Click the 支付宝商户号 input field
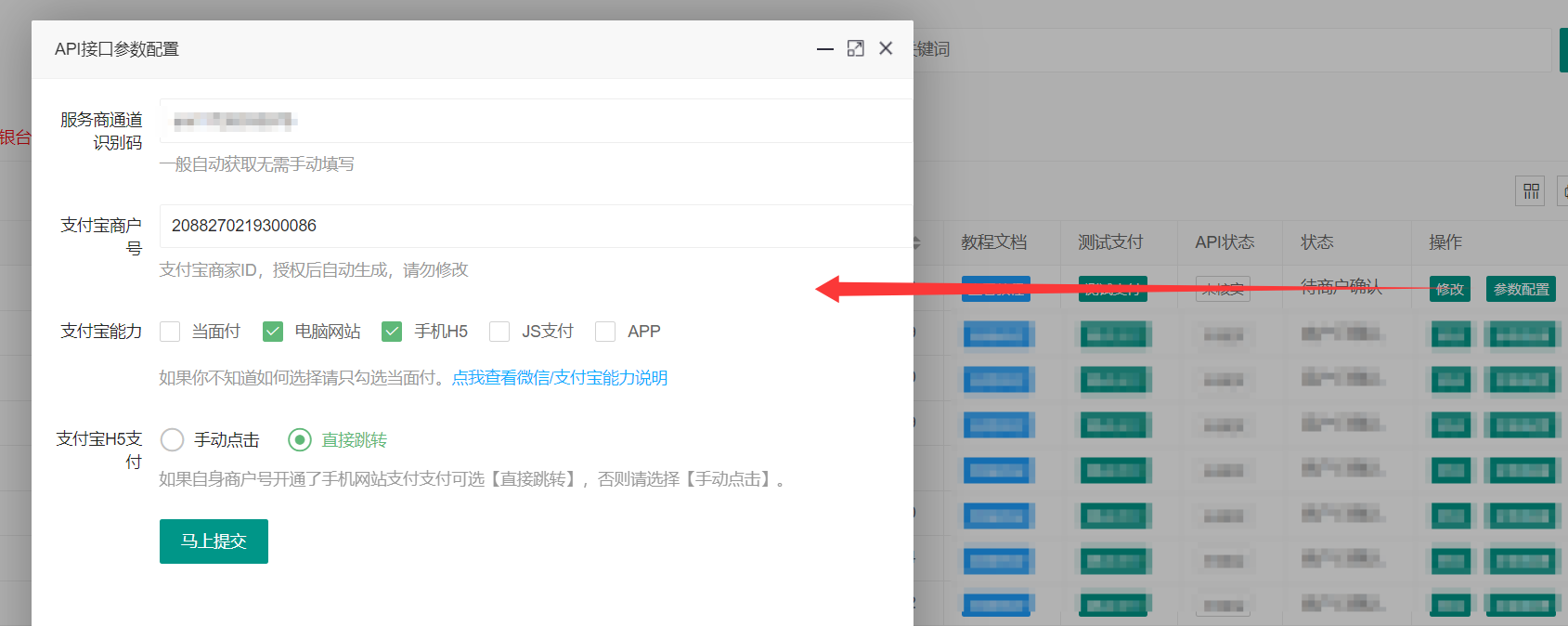Viewport: 1568px width, 626px height. pyautogui.click(x=535, y=226)
